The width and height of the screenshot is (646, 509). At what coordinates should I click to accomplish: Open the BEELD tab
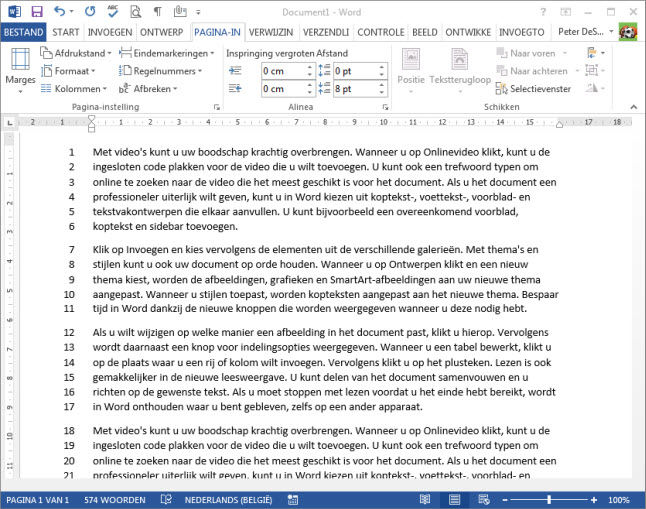tap(425, 32)
